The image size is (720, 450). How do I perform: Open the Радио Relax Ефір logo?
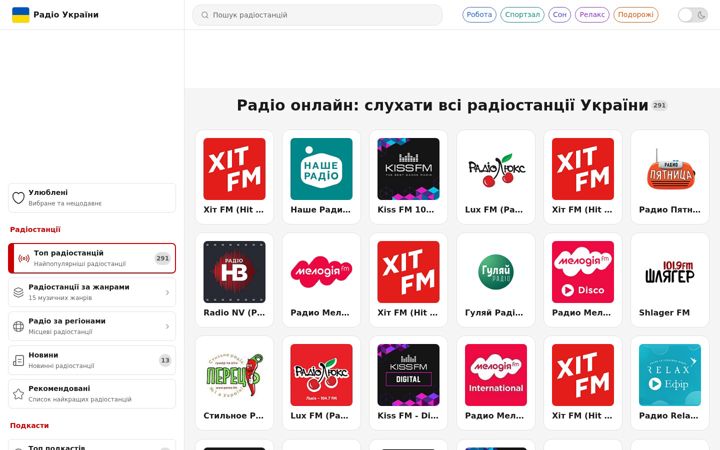click(x=670, y=375)
